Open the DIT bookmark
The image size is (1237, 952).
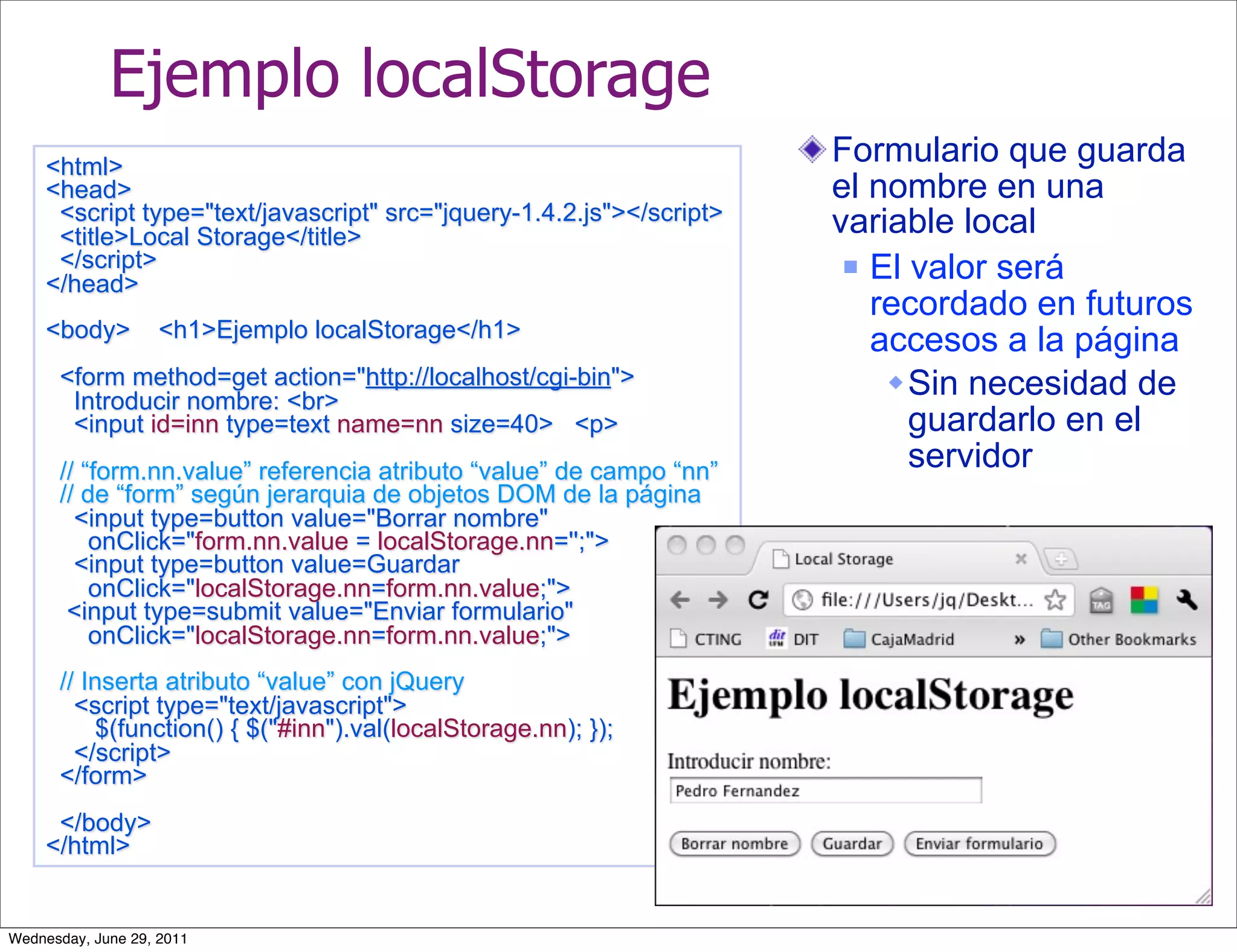click(792, 639)
